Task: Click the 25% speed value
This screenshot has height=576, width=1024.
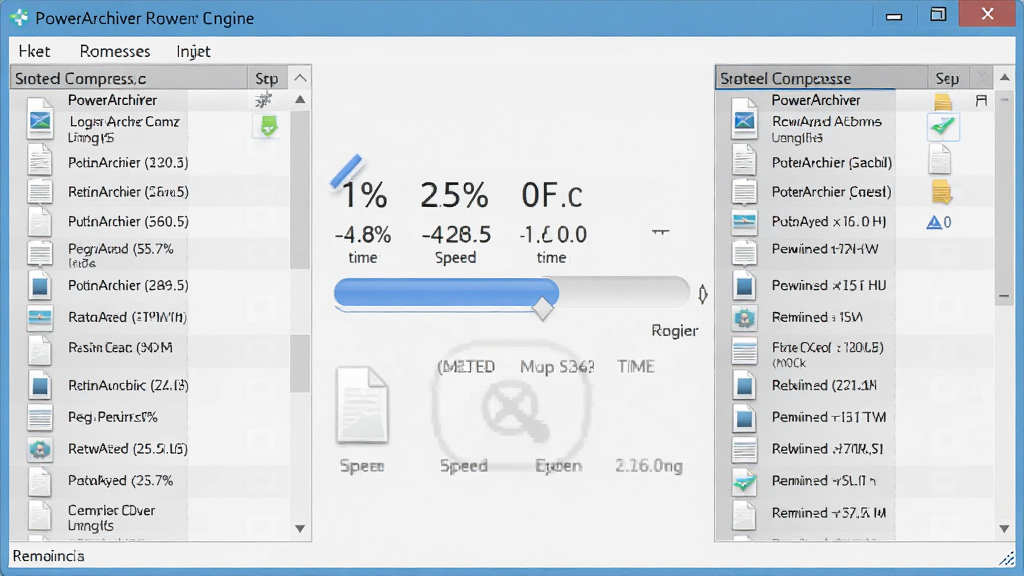Action: (454, 195)
